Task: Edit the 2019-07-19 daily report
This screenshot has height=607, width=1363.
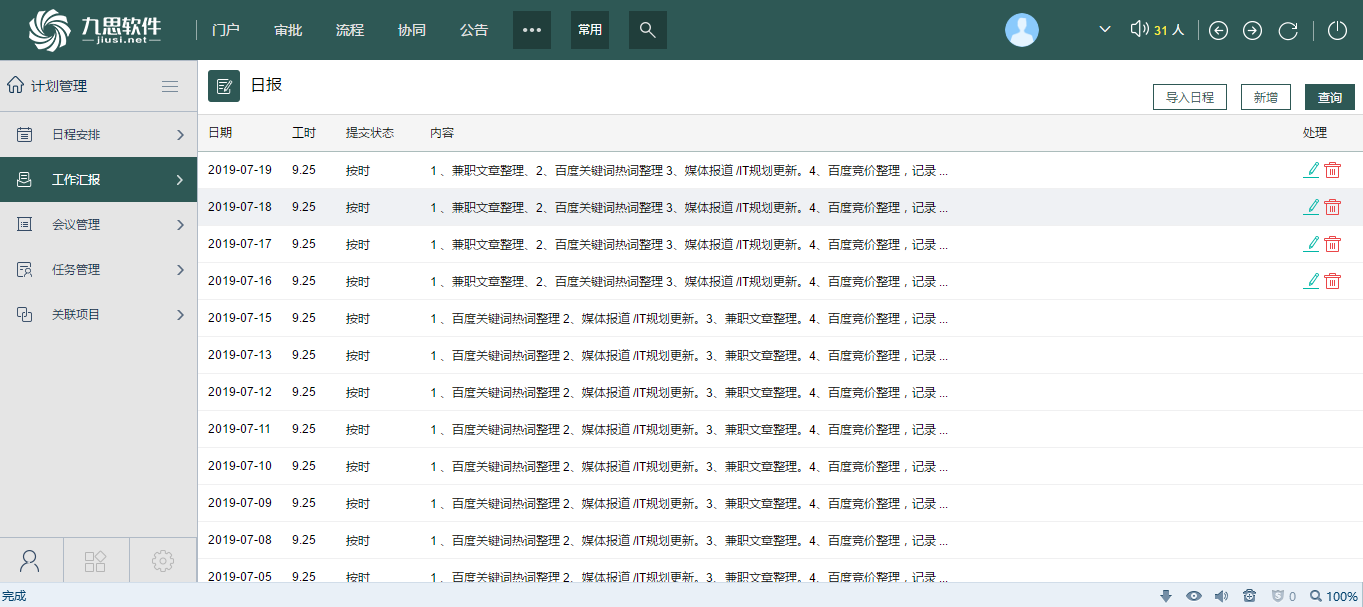Action: [x=1311, y=170]
